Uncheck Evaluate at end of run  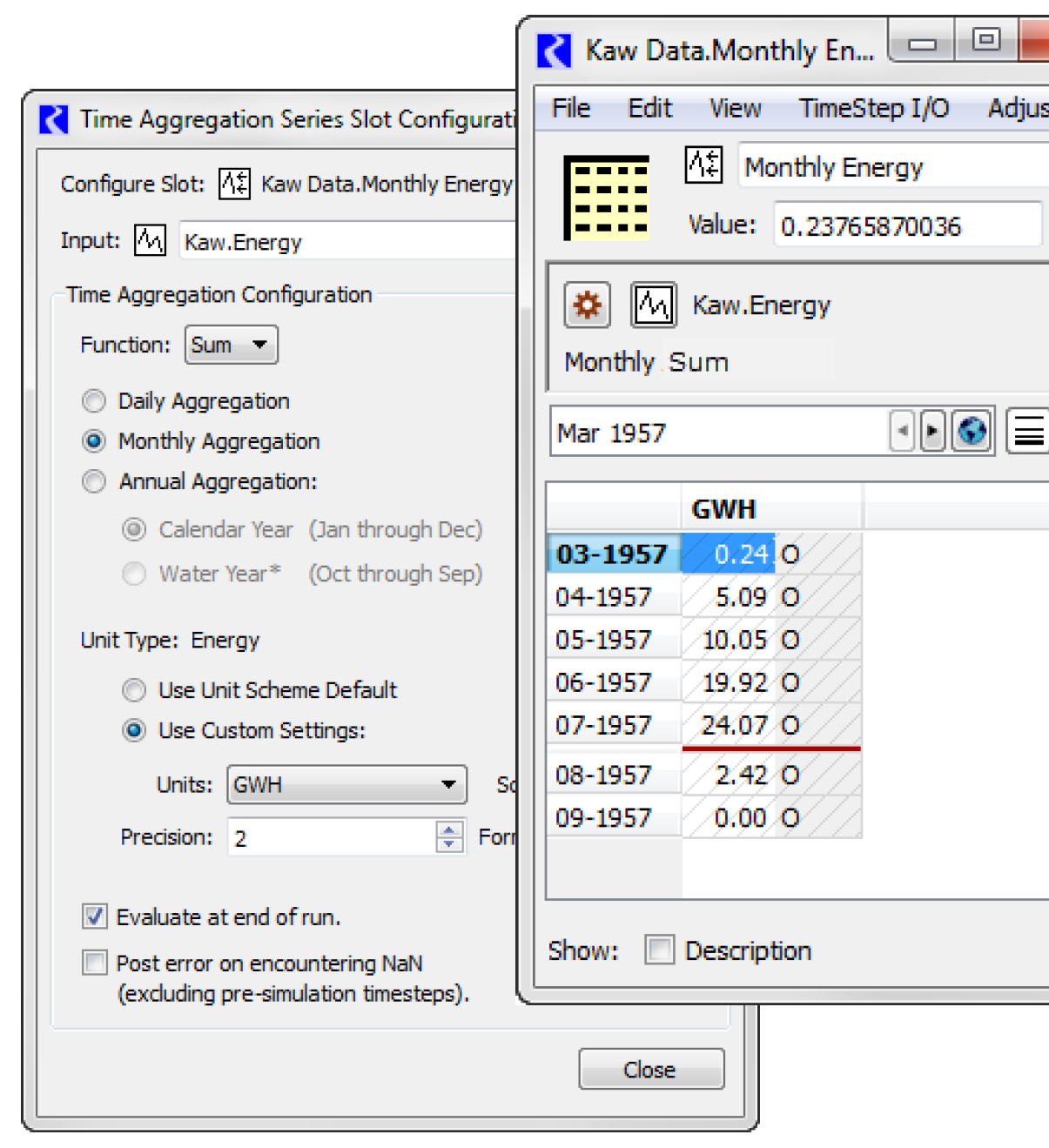pyautogui.click(x=95, y=916)
